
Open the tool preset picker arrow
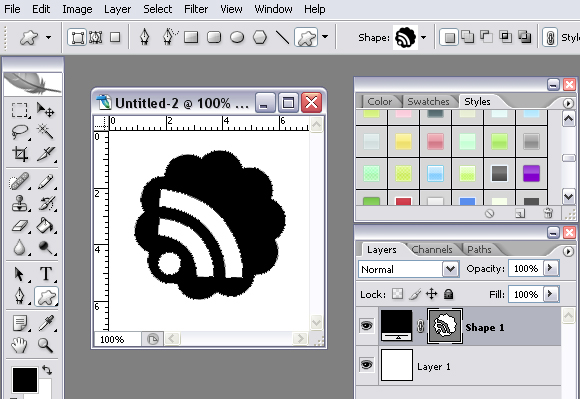(48, 37)
